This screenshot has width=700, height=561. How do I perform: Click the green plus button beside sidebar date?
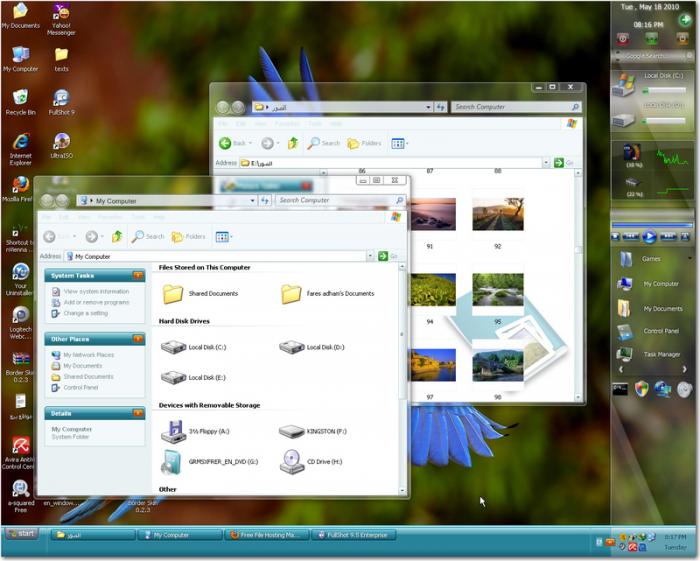[x=684, y=20]
